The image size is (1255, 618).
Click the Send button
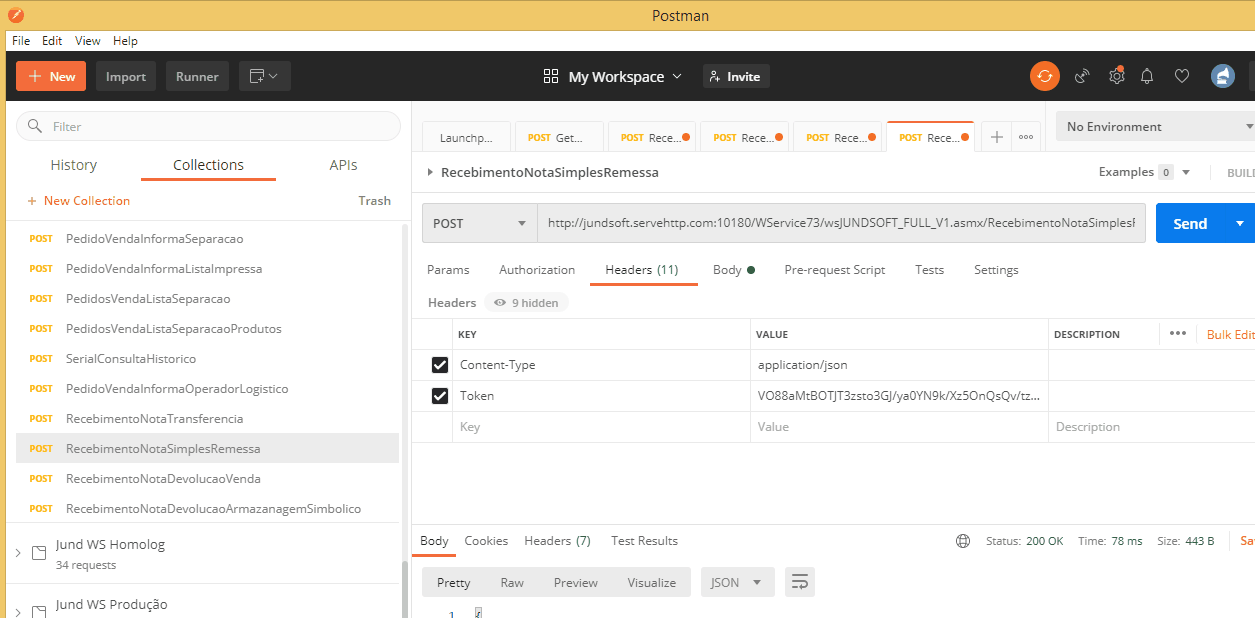[1189, 224]
